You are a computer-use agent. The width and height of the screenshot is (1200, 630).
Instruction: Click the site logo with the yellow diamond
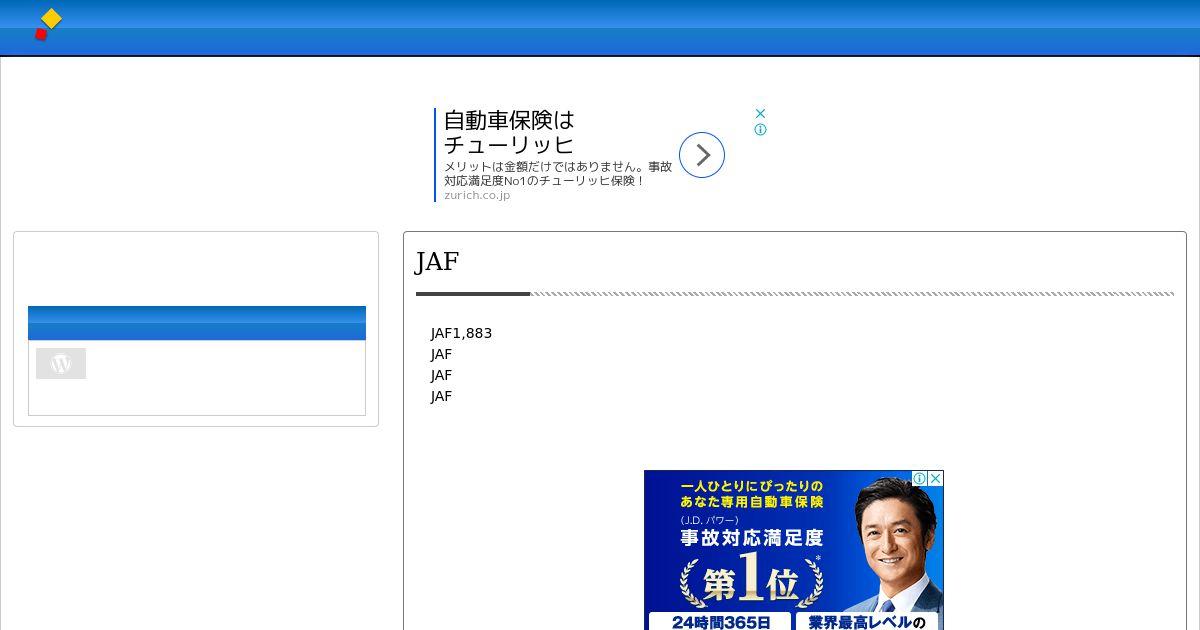[48, 25]
